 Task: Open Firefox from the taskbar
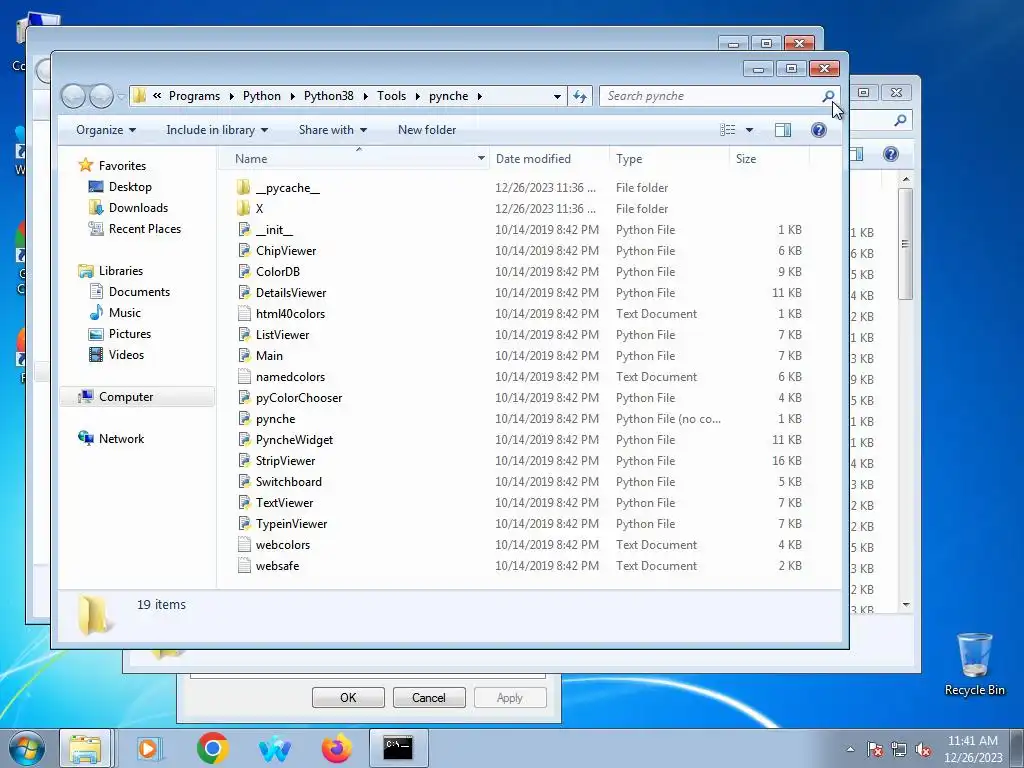tap(336, 748)
